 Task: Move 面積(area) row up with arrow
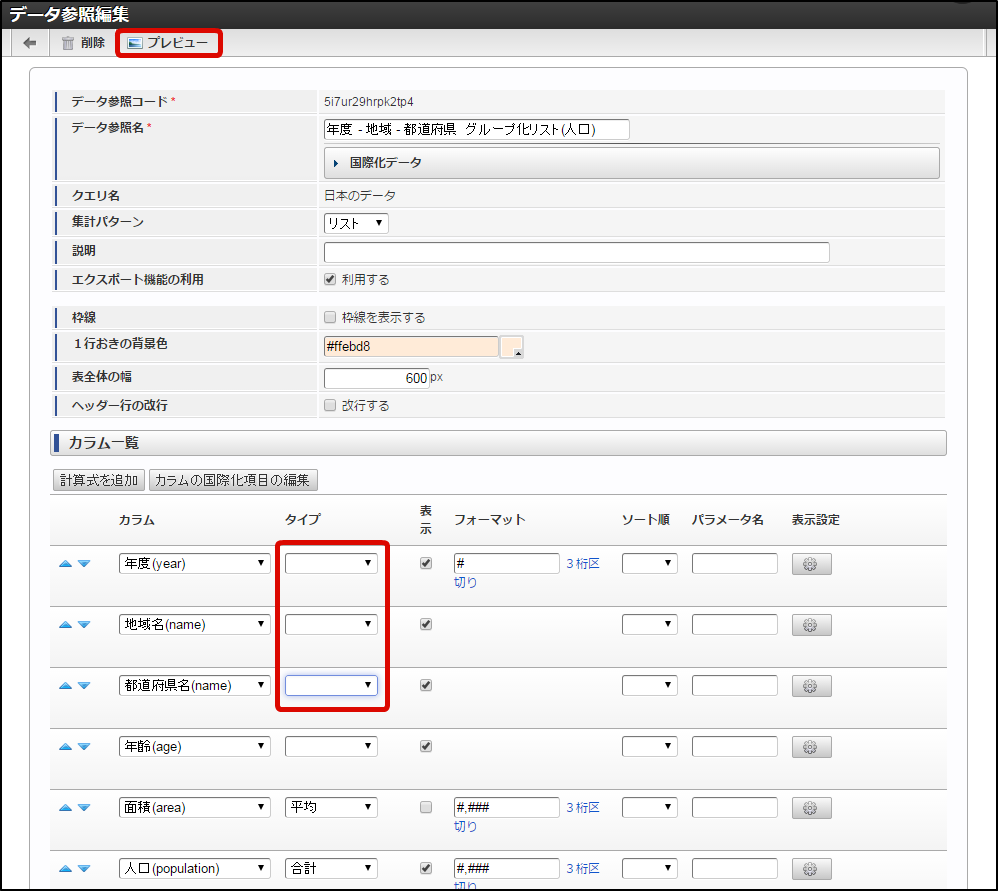point(65,808)
